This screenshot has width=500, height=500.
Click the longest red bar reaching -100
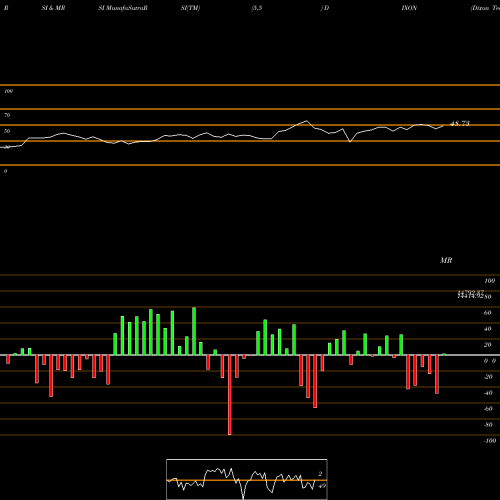pyautogui.click(x=229, y=395)
